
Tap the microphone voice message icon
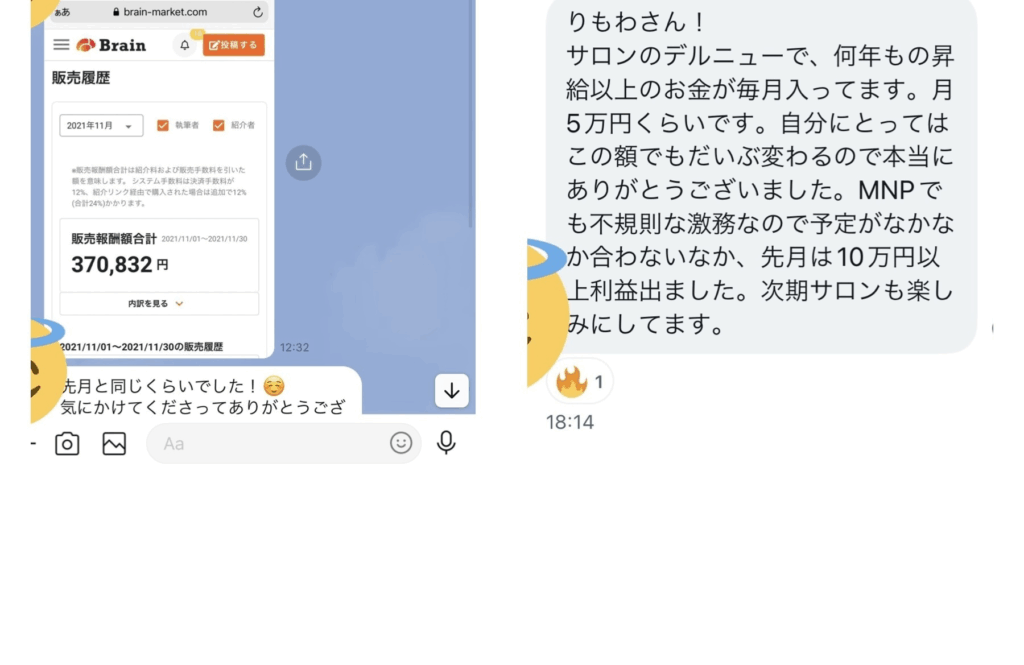(x=446, y=443)
